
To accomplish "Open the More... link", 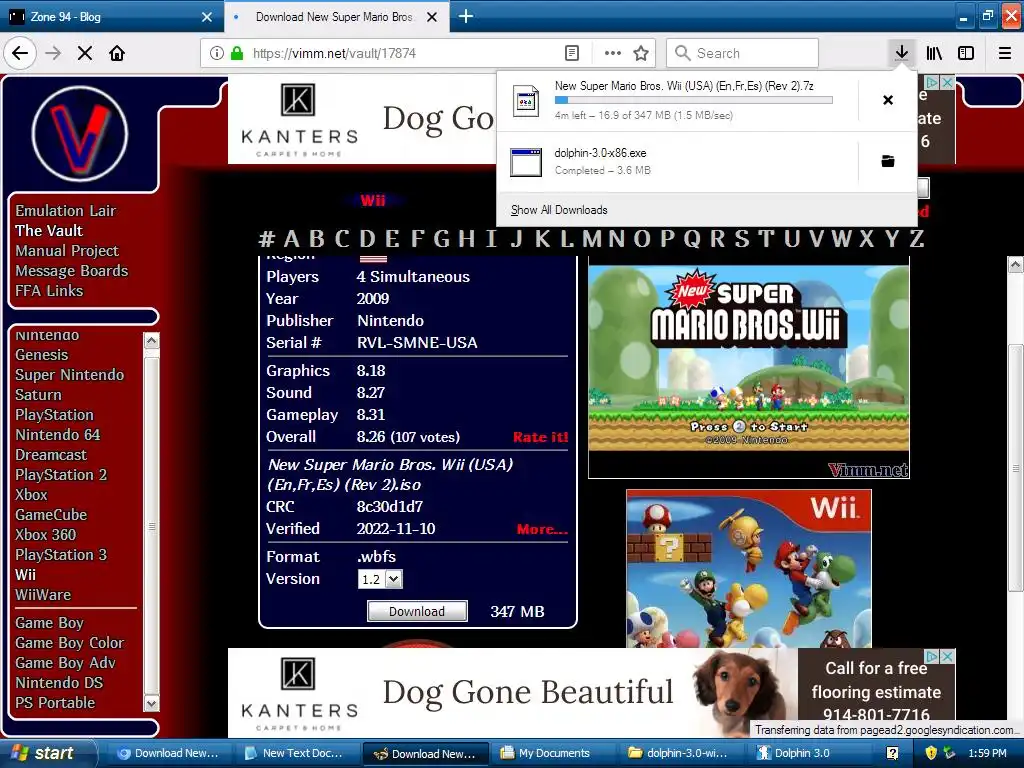I will click(x=542, y=529).
